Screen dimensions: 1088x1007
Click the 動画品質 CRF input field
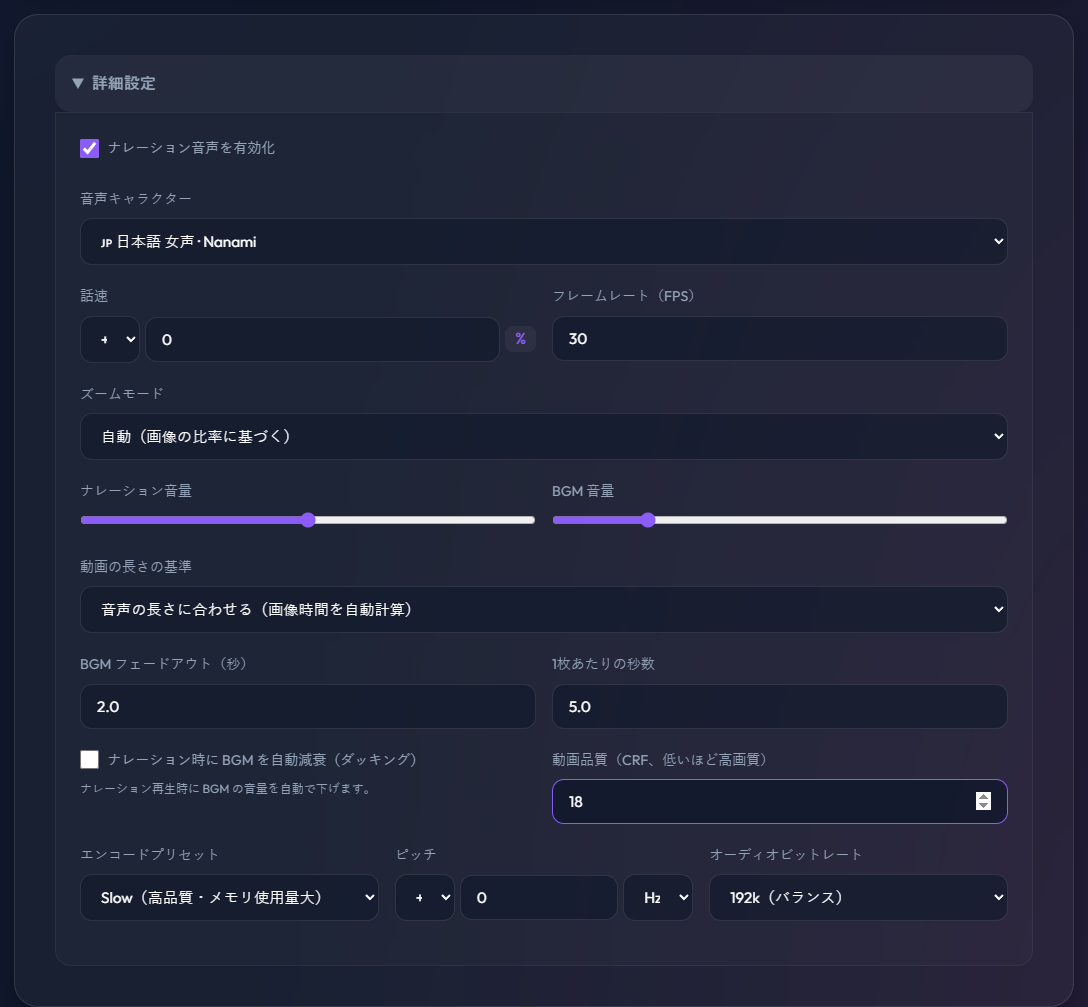779,802
